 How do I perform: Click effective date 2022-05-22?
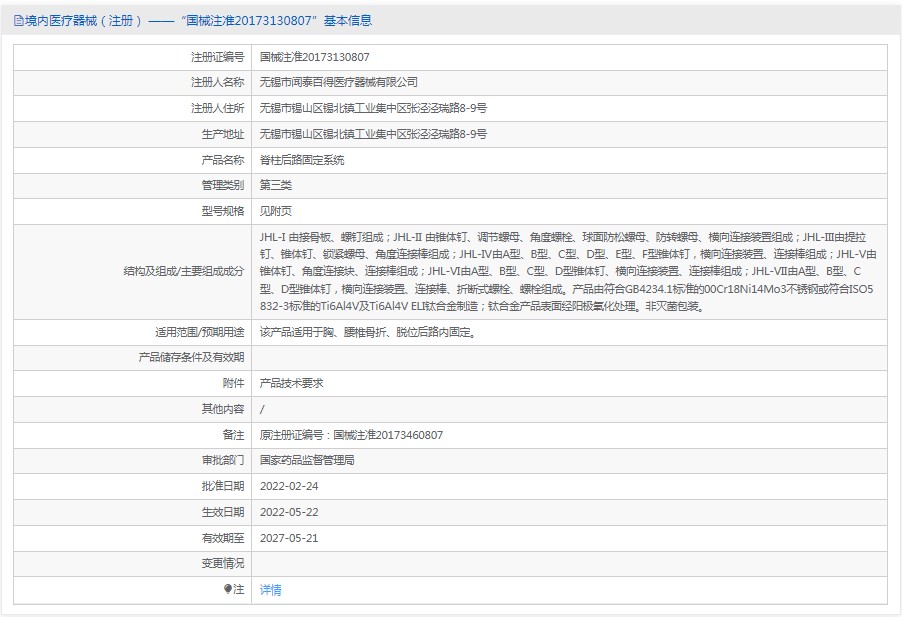289,512
